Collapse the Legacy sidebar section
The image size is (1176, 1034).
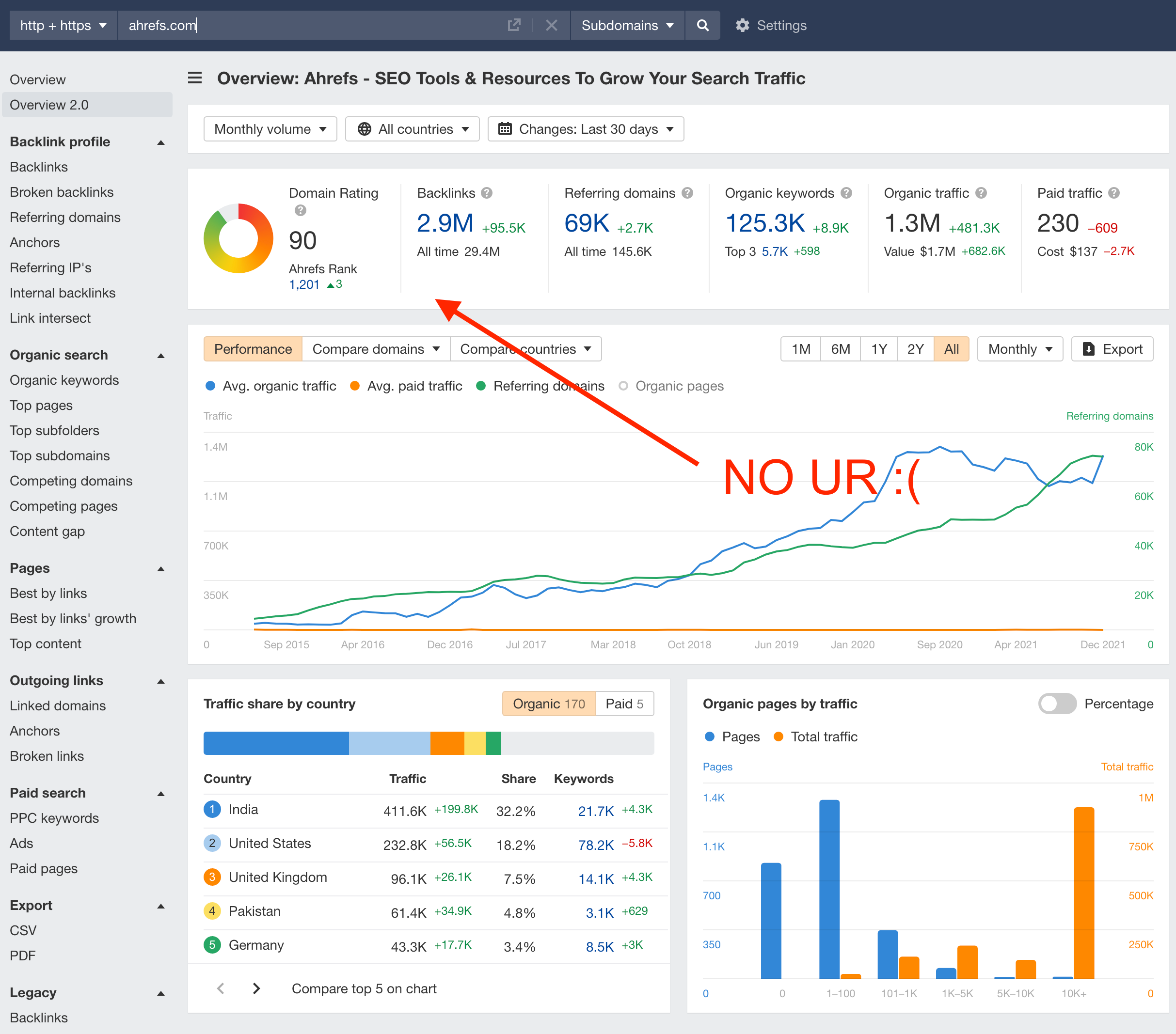161,993
